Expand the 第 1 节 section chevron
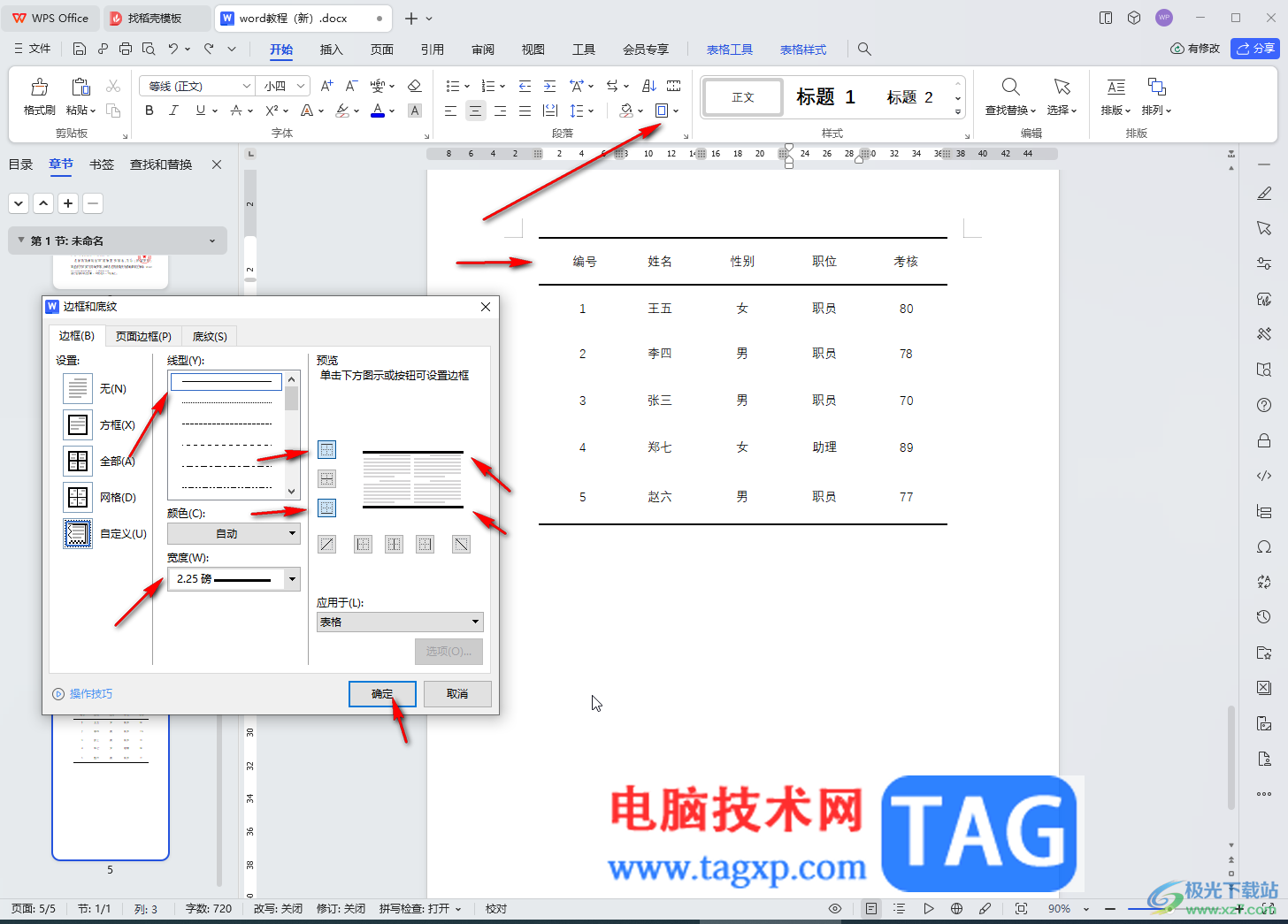The width and height of the screenshot is (1288, 924). pos(212,241)
